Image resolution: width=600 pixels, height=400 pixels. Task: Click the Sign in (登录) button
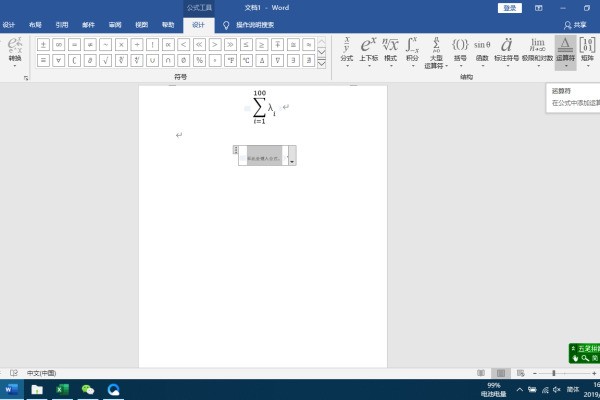pos(511,7)
